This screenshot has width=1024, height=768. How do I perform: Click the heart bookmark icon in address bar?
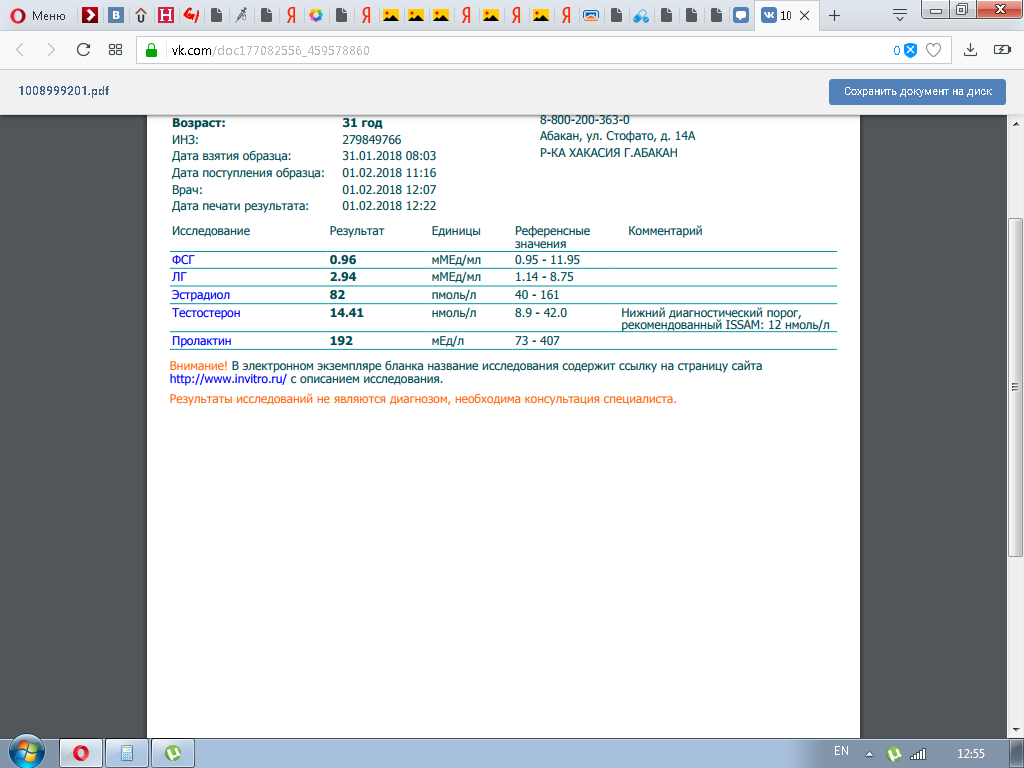tap(933, 50)
